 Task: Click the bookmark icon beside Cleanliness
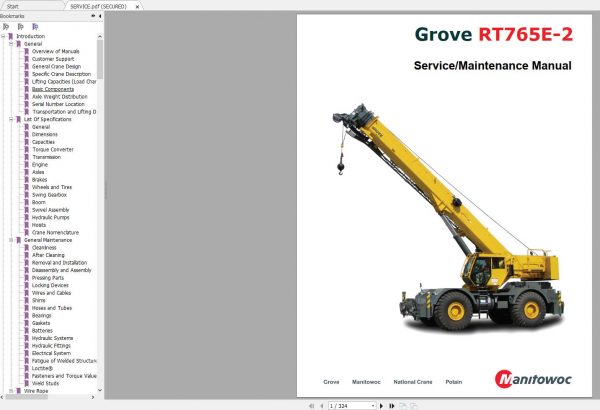click(x=26, y=248)
